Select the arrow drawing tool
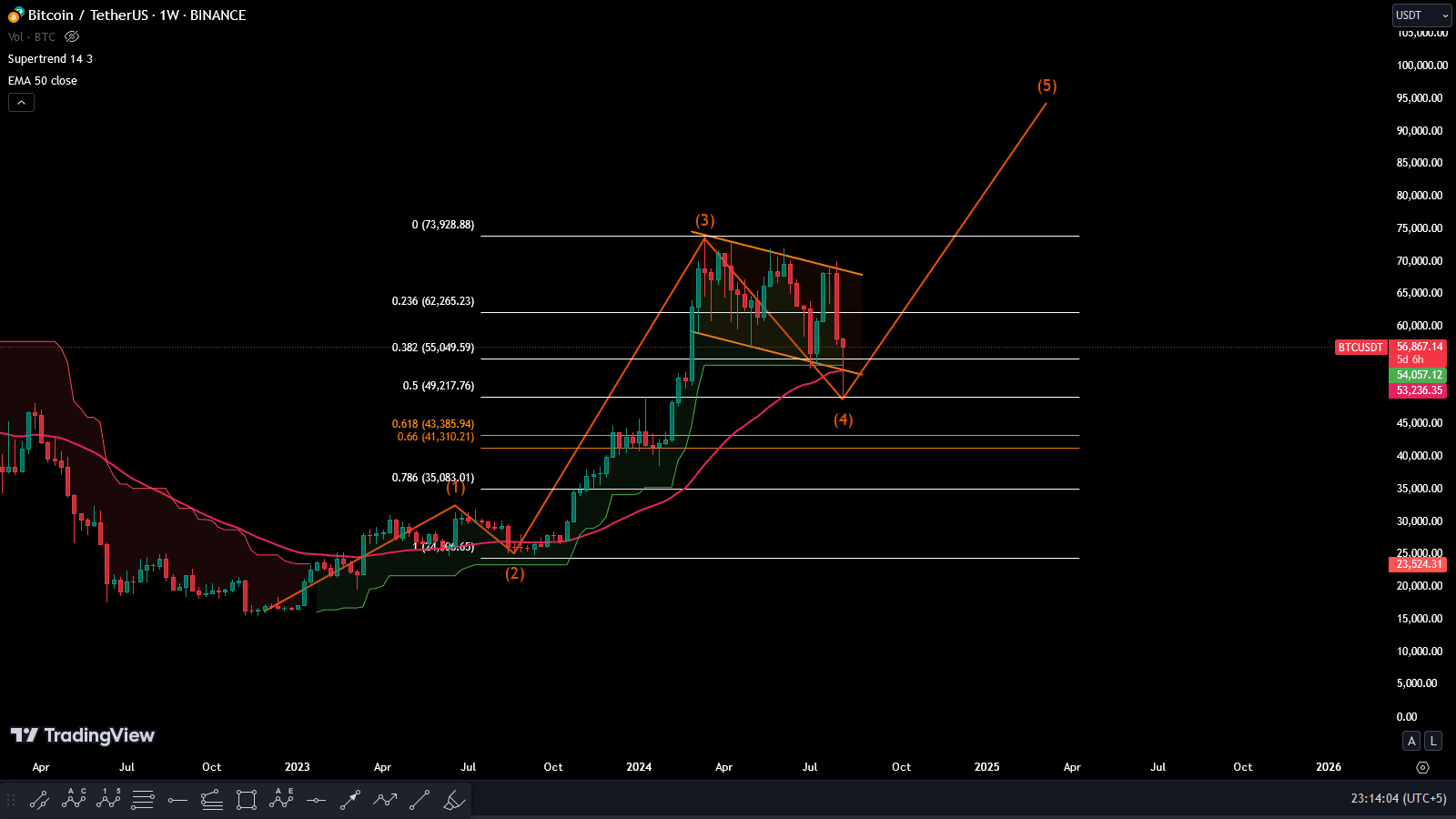The height and width of the screenshot is (819, 1456). click(350, 800)
